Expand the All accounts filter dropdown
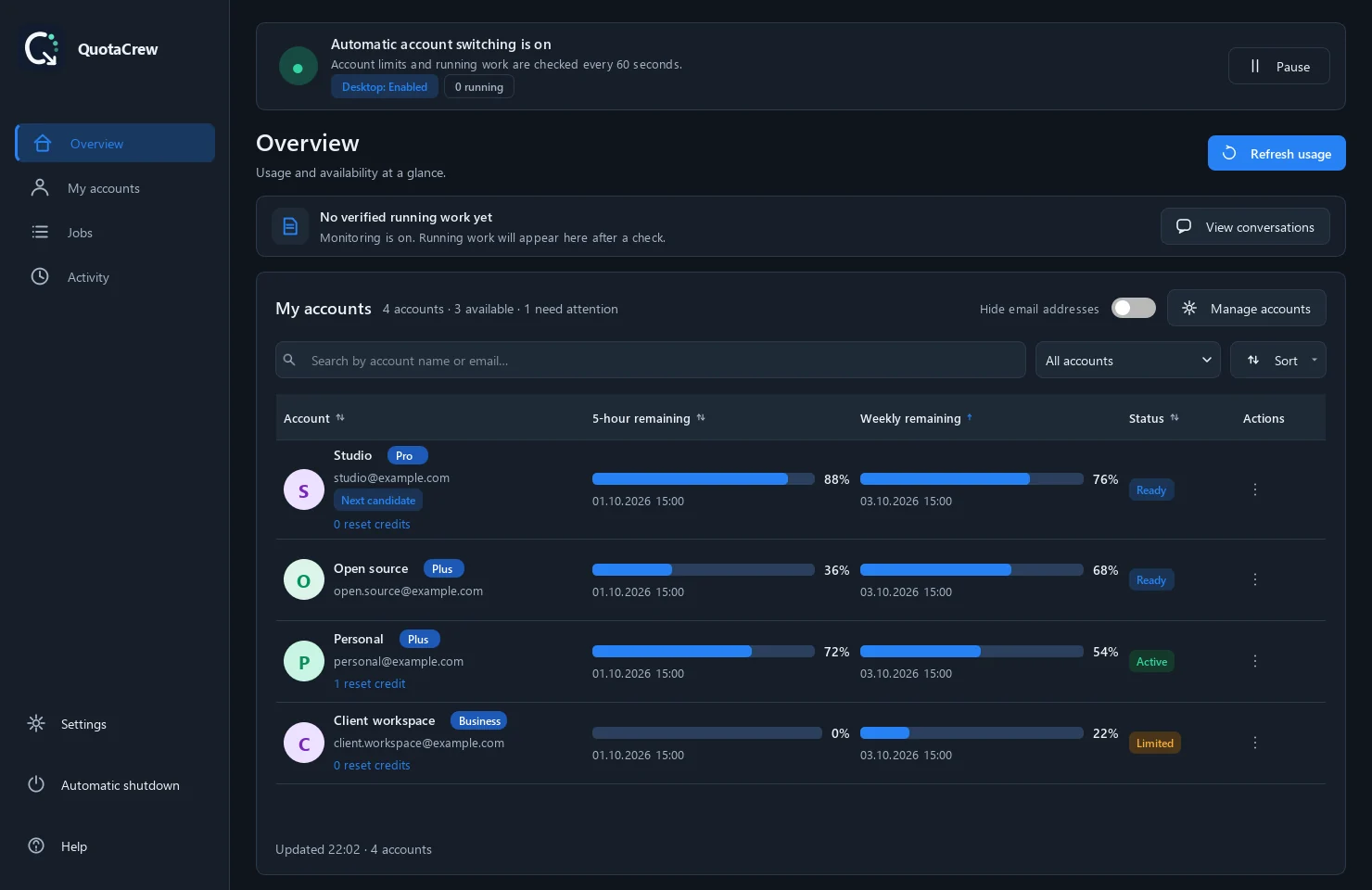 [1127, 361]
